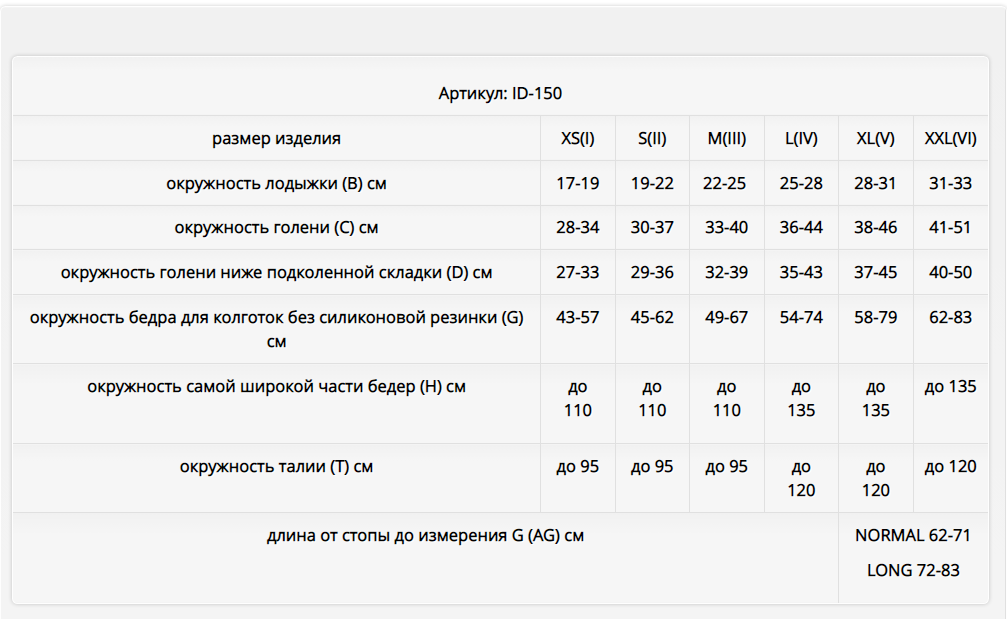Screen dimensions: 1007x619
Task: Click the 'окружность талии (T) см' label
Action: [x=276, y=467]
